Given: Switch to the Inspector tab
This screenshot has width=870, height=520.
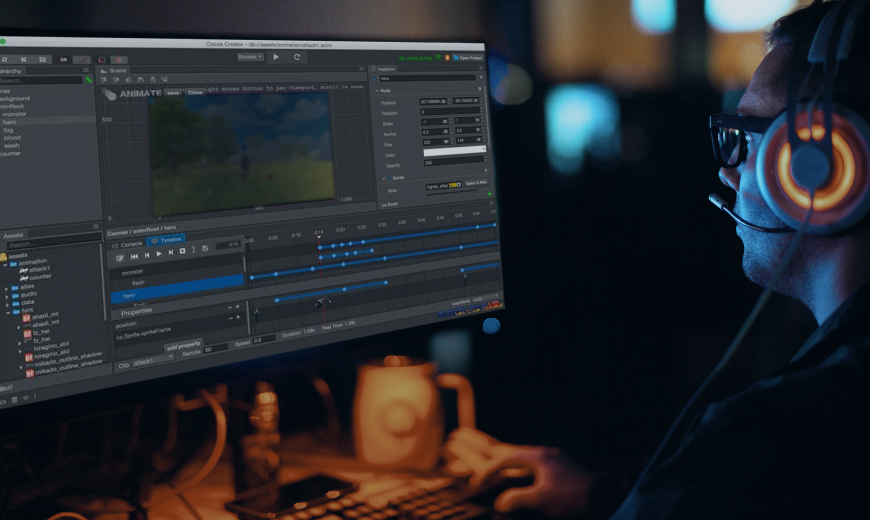Looking at the screenshot, I should coord(385,69).
